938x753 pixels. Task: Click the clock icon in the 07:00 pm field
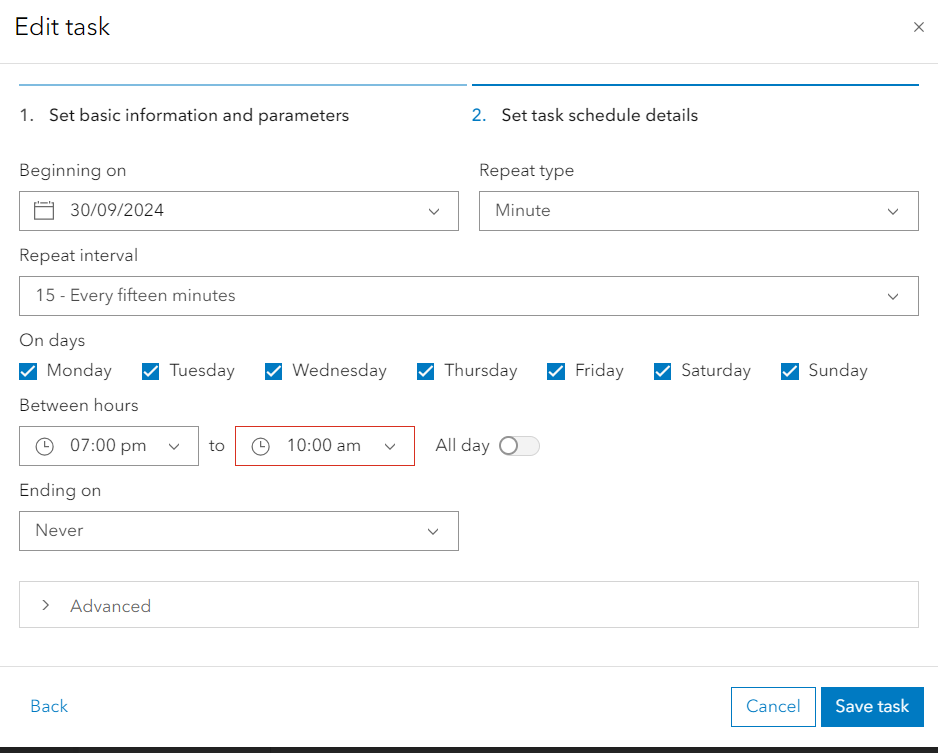click(44, 446)
